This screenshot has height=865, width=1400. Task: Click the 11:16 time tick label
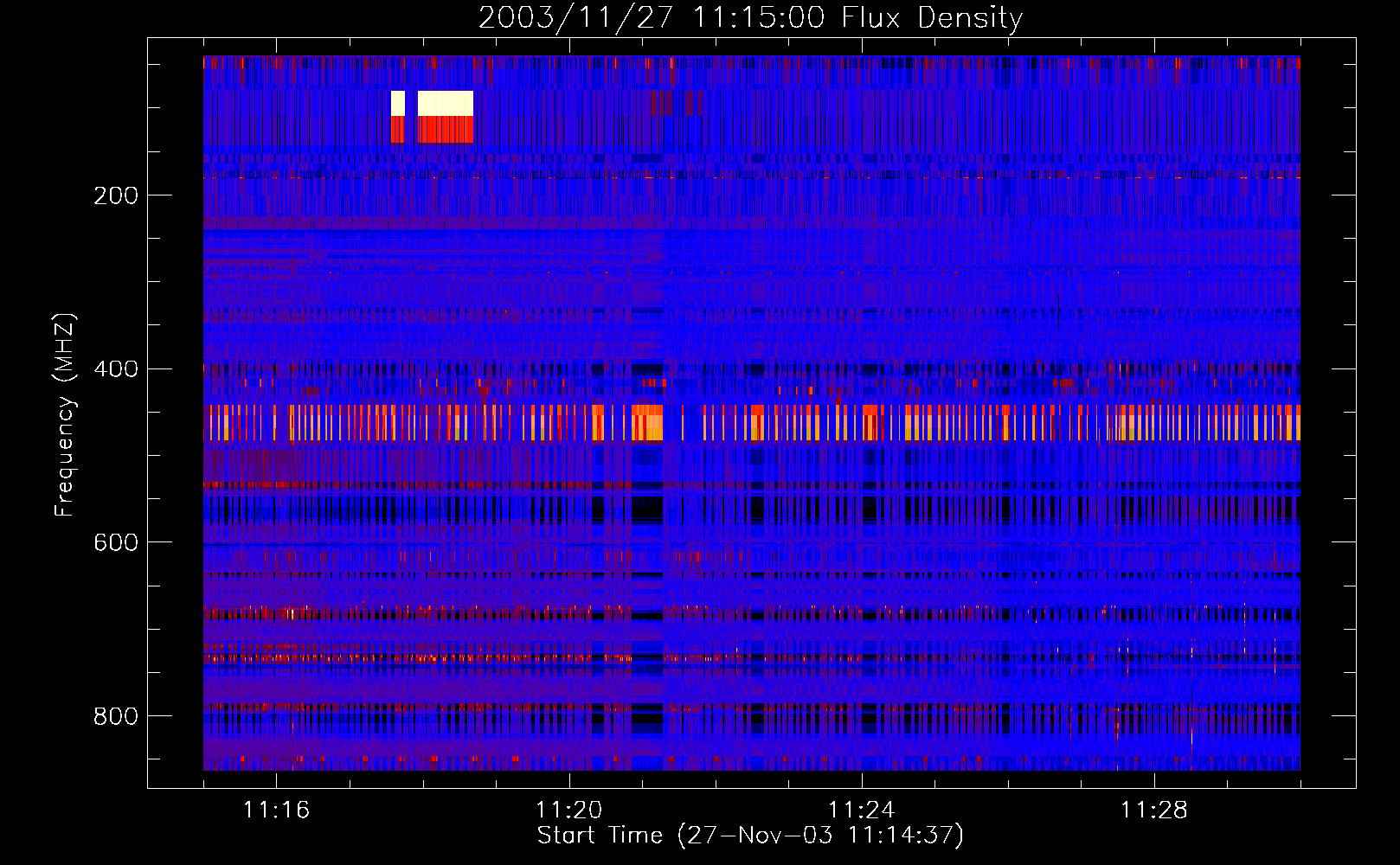(x=276, y=810)
